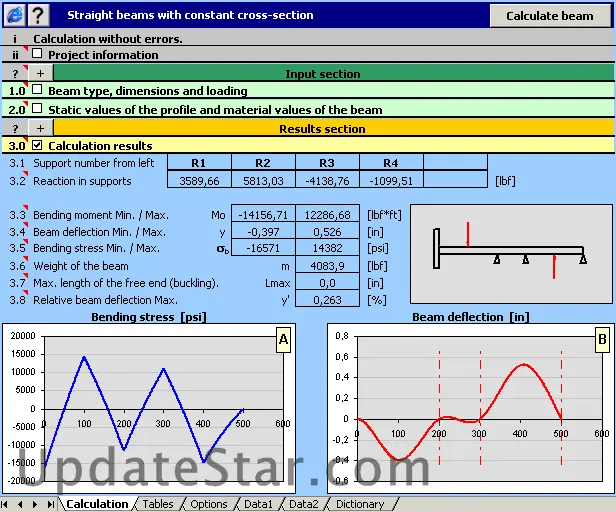Expand the Input section with plus button
Image resolution: width=616 pixels, height=512 pixels.
click(40, 73)
